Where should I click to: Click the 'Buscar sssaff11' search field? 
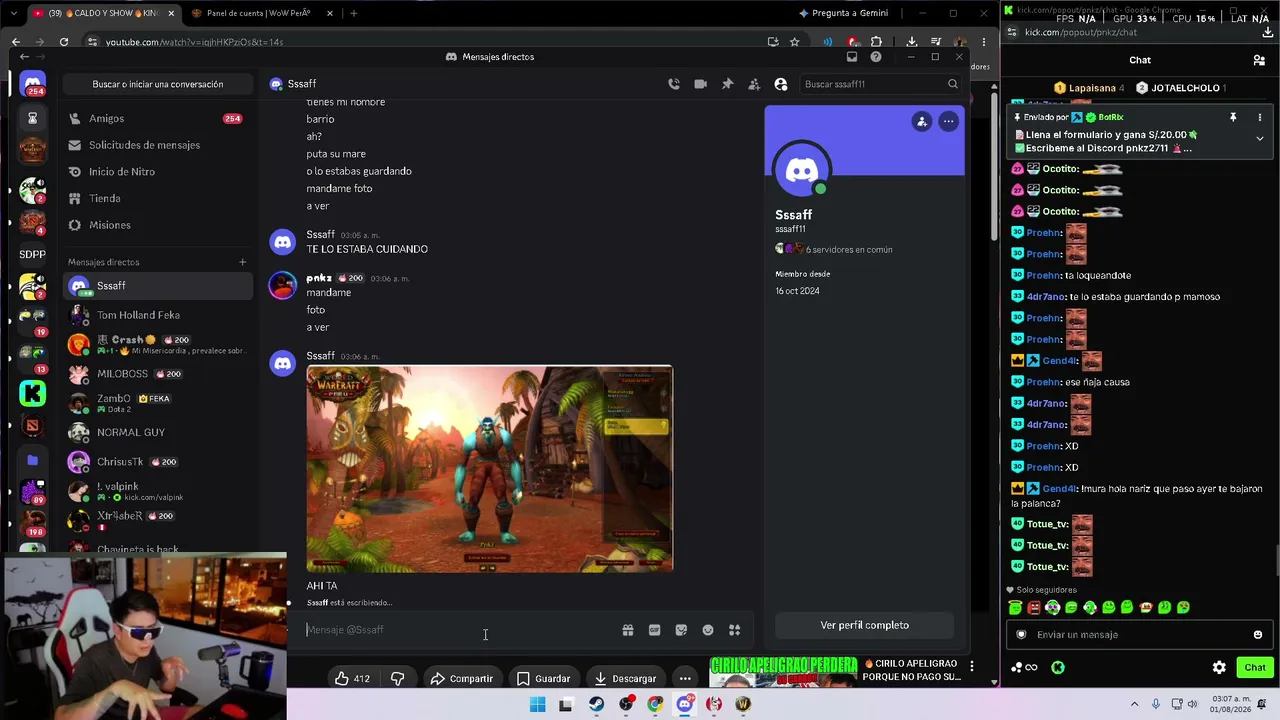click(x=881, y=84)
